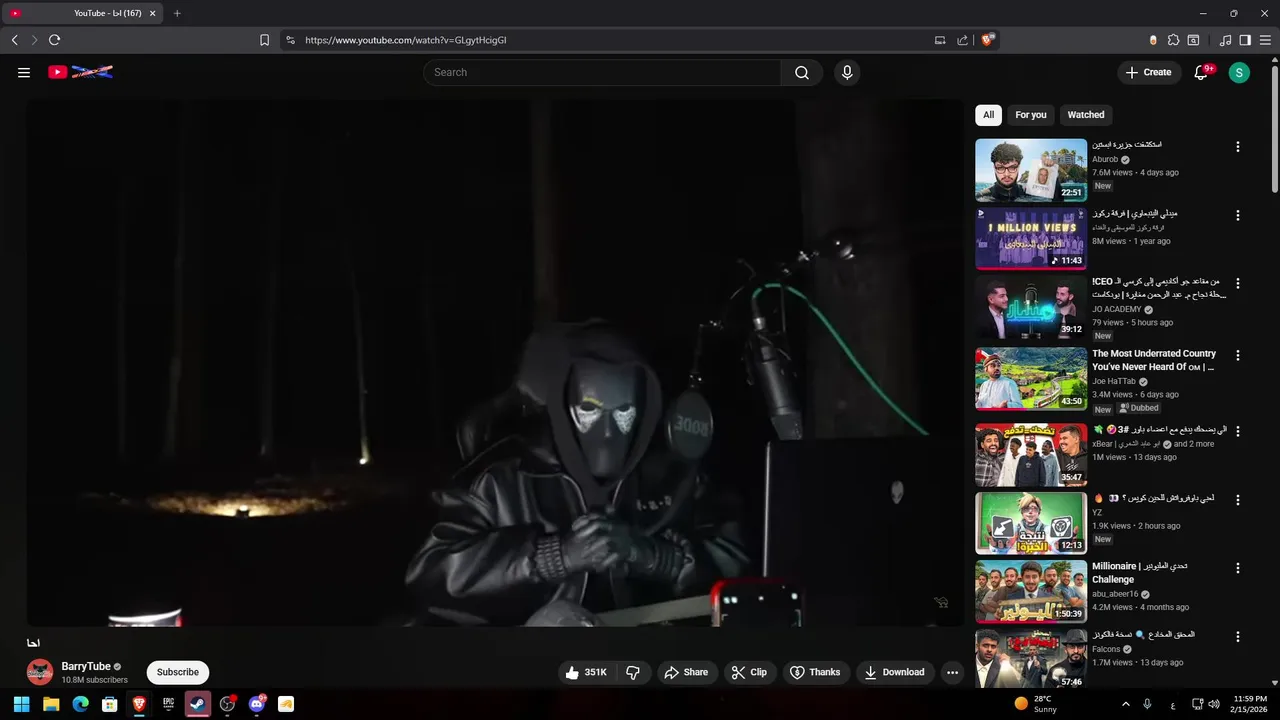Open options menu for xBear video
Image resolution: width=1280 pixels, height=720 pixels.
click(1238, 431)
